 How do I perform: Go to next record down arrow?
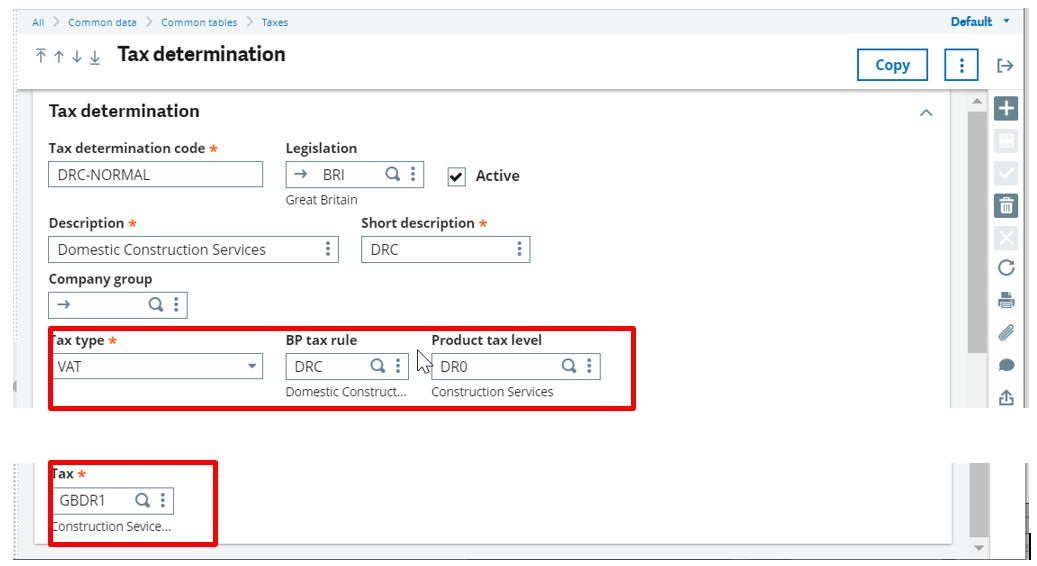(x=77, y=57)
